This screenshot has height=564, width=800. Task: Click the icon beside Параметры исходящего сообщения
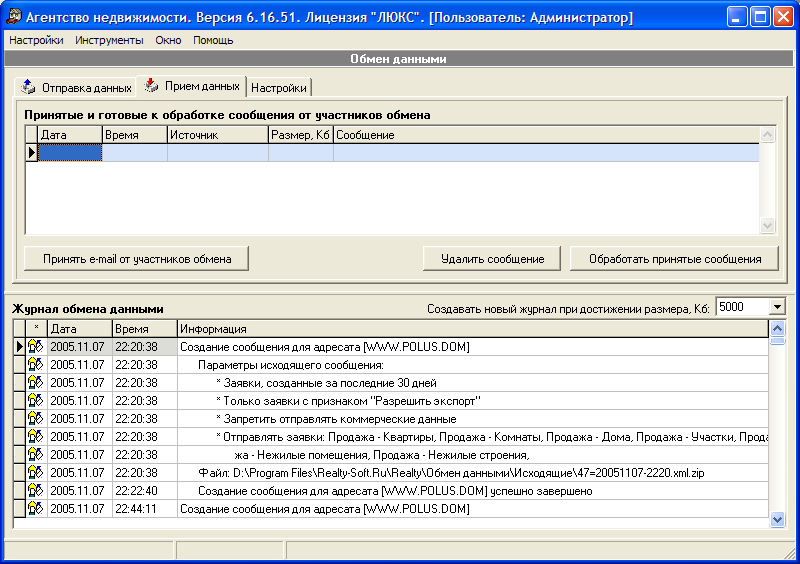pyautogui.click(x=36, y=364)
